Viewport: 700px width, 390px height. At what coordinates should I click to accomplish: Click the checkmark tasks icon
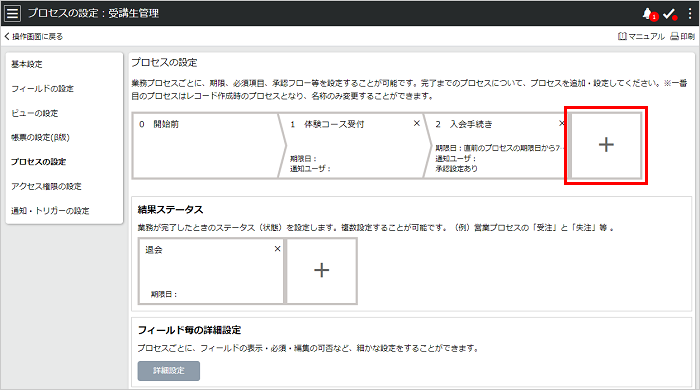point(669,14)
